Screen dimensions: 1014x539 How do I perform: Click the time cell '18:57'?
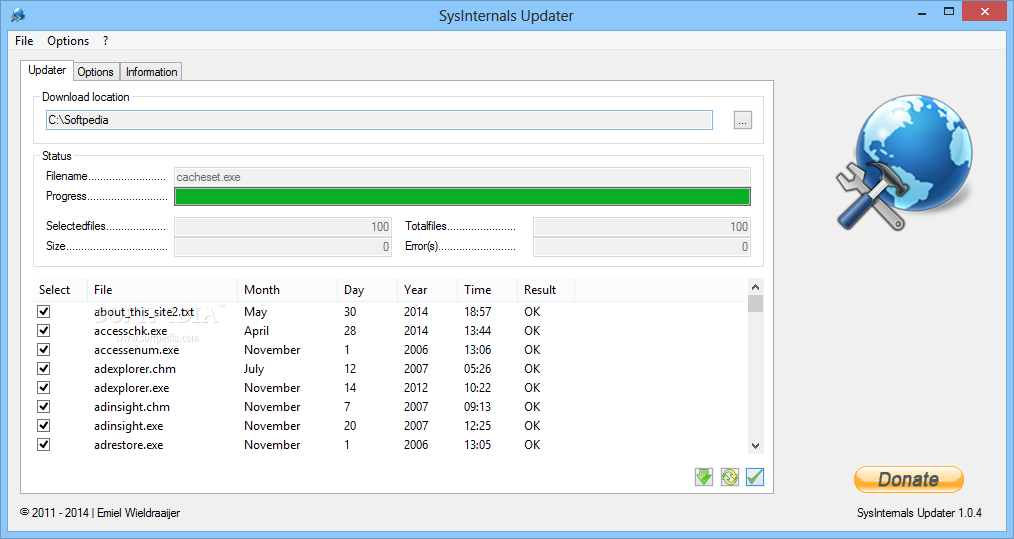477,312
